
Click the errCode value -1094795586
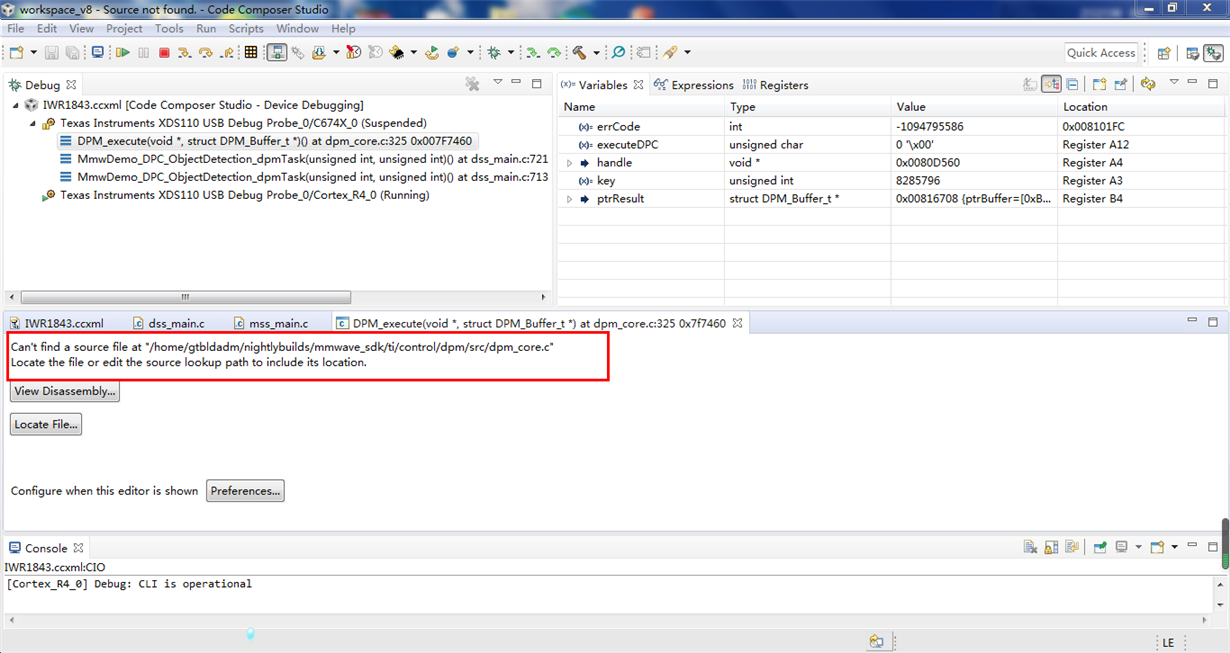tap(931, 127)
